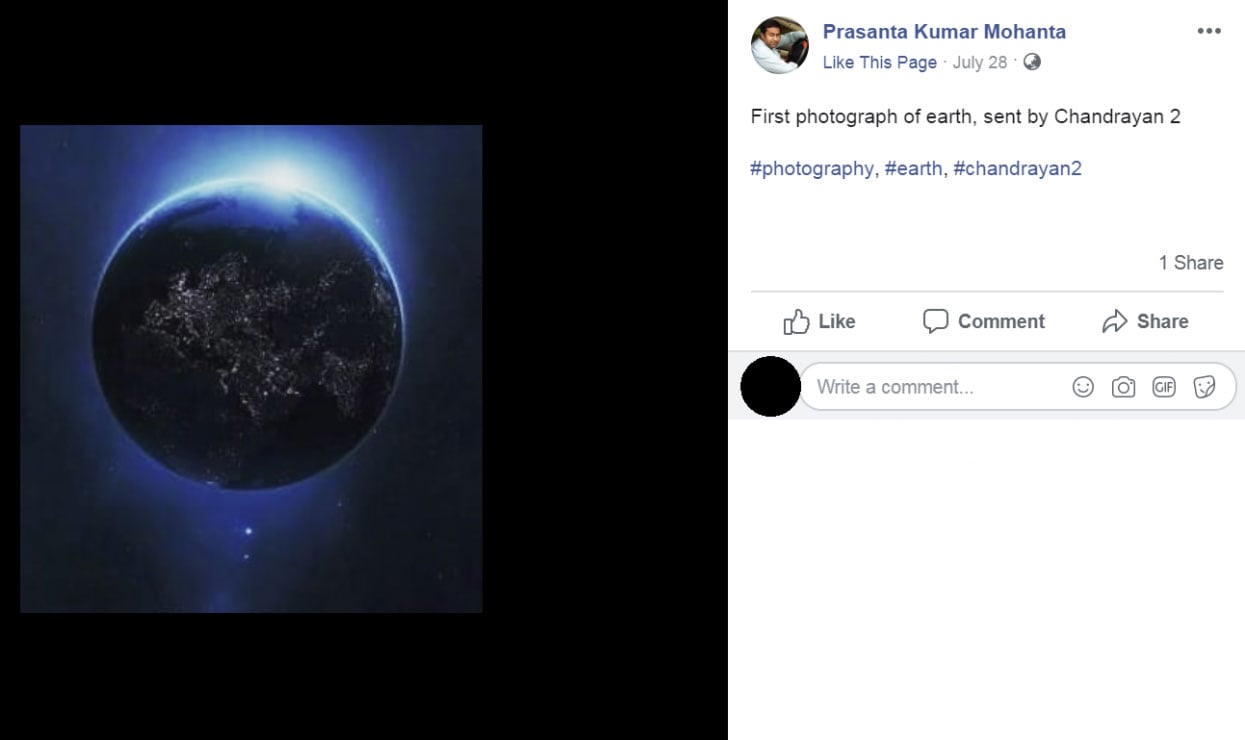1245x740 pixels.
Task: Open the #photography hashtag
Action: click(811, 168)
